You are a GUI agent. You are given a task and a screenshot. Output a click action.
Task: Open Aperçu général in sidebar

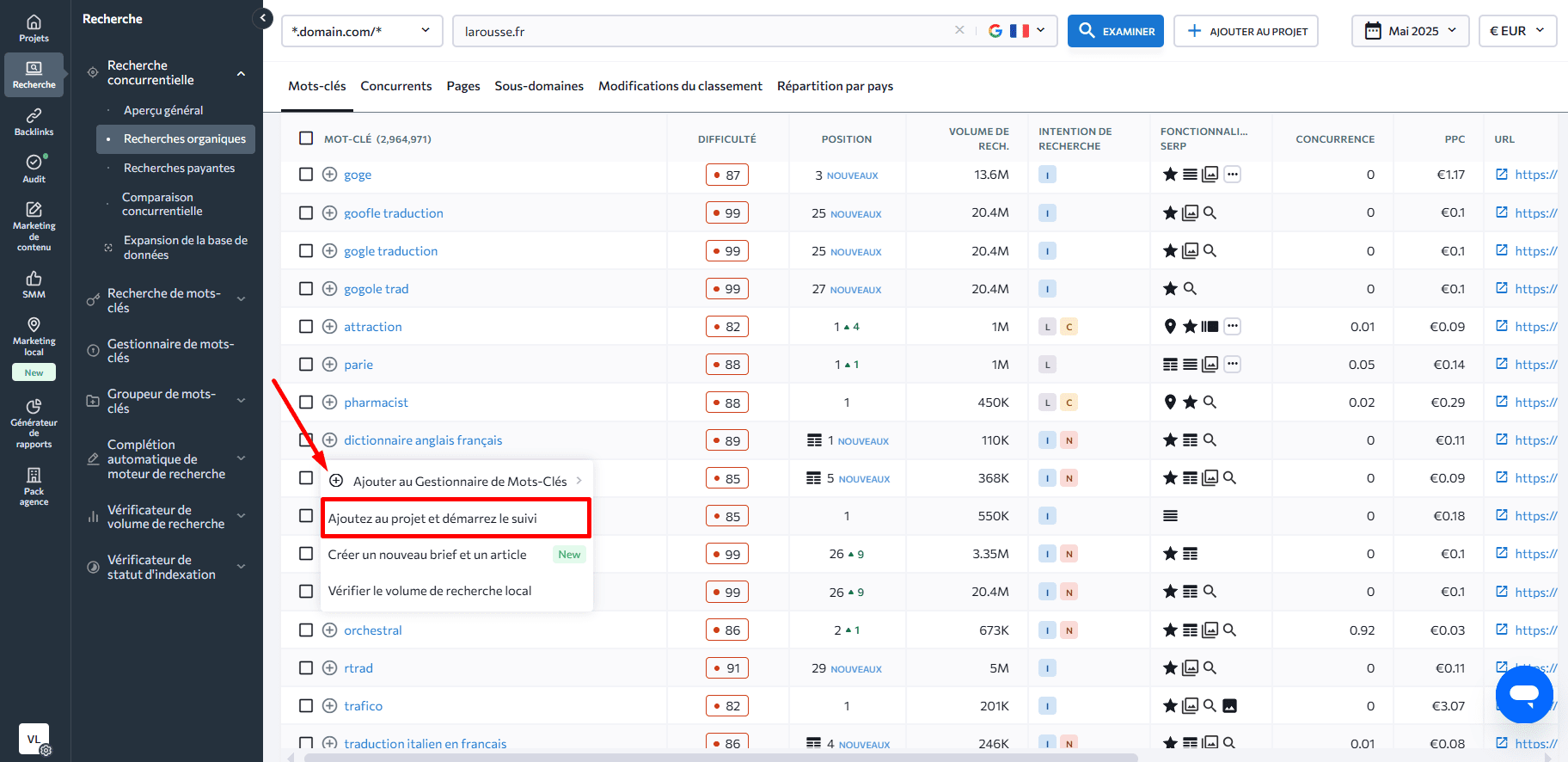[163, 110]
